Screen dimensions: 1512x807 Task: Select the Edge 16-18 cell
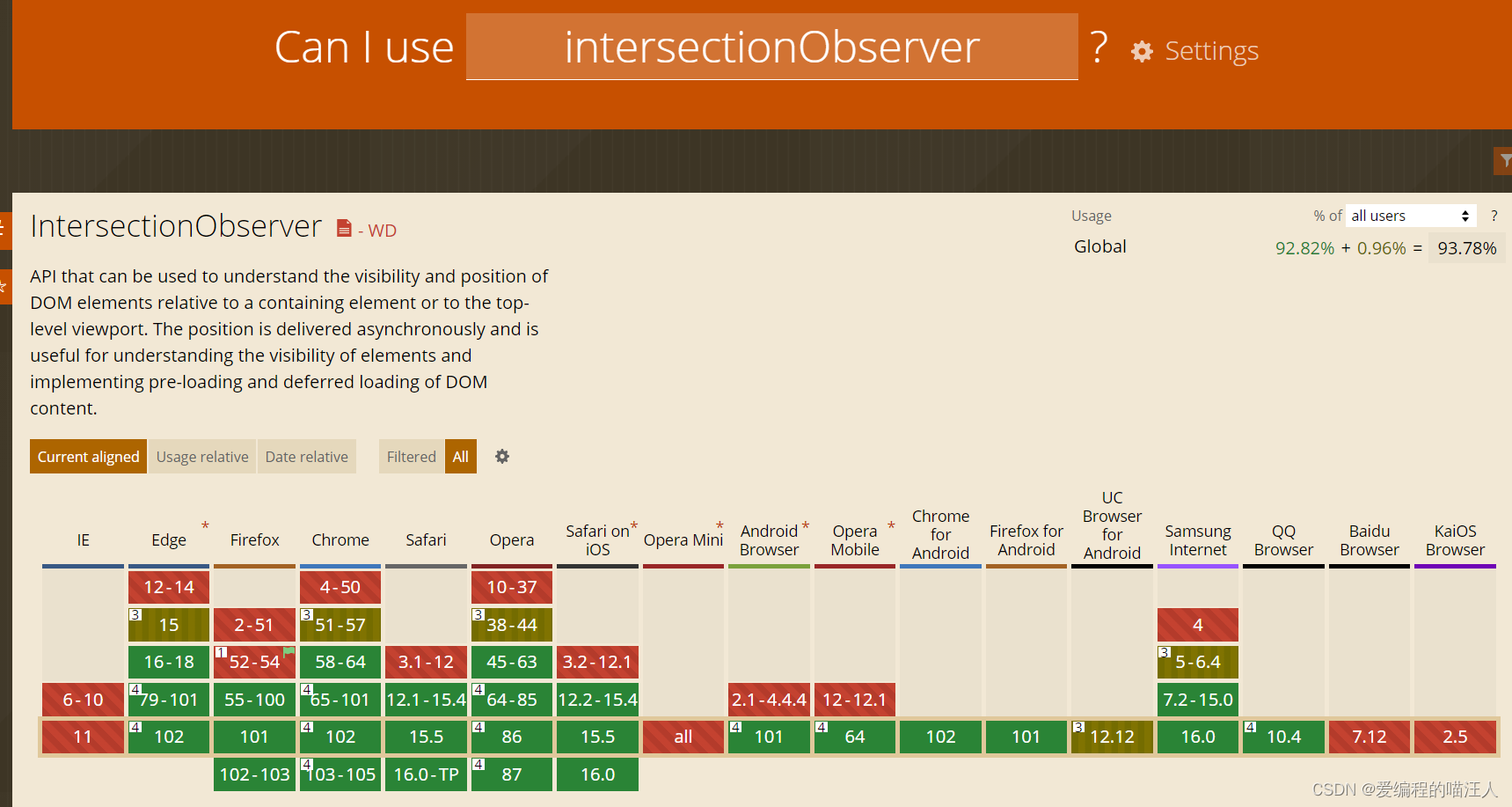click(x=169, y=662)
